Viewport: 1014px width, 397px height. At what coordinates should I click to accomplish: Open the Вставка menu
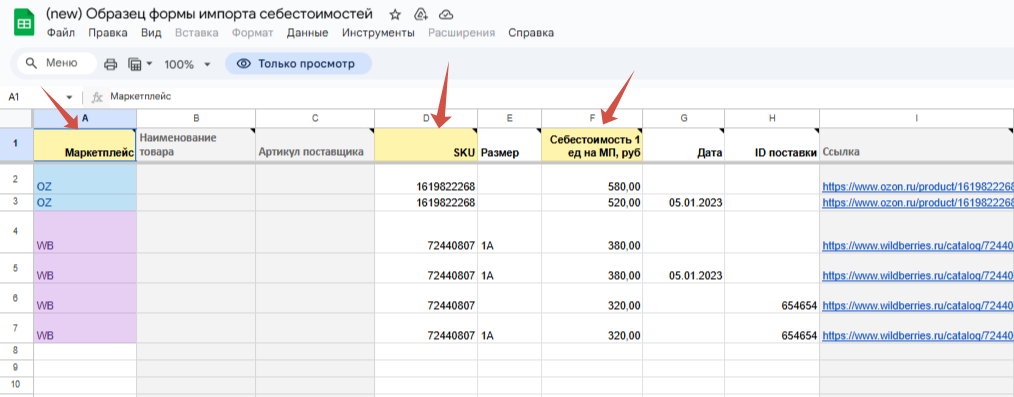point(197,33)
